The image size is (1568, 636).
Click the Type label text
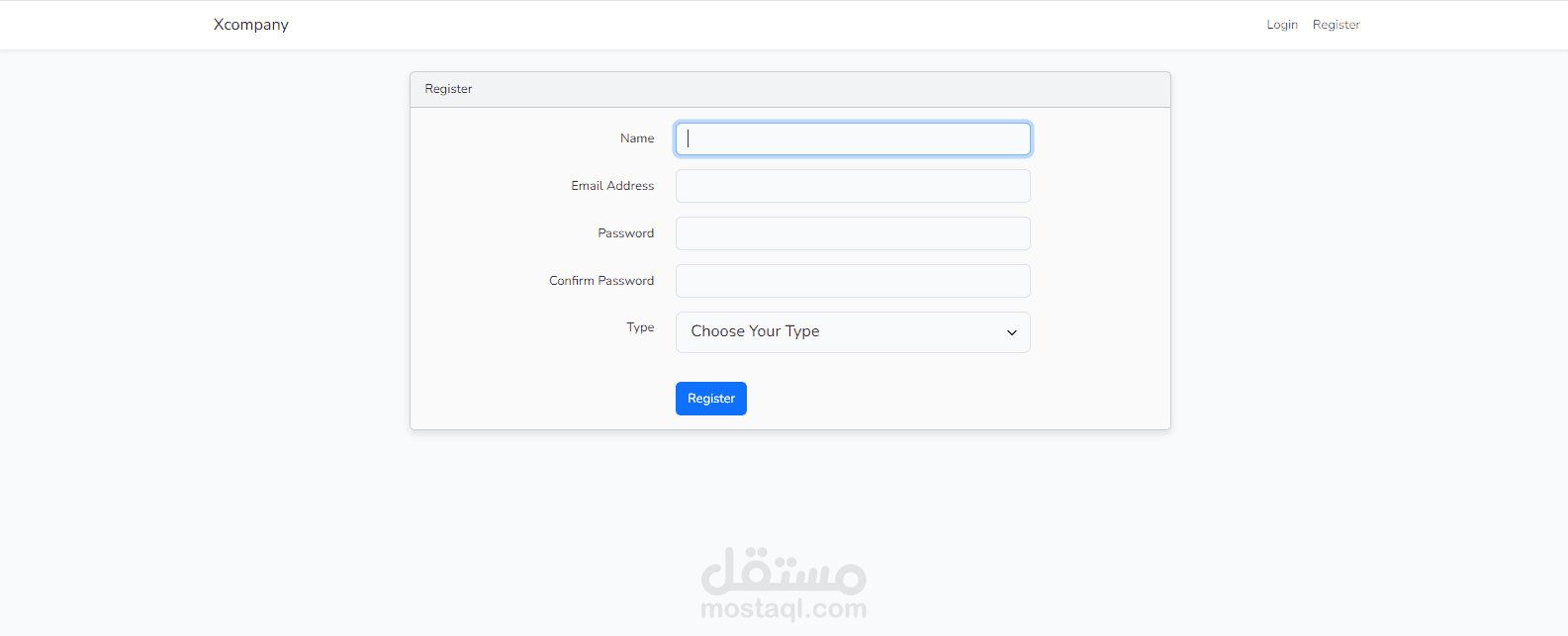[640, 327]
